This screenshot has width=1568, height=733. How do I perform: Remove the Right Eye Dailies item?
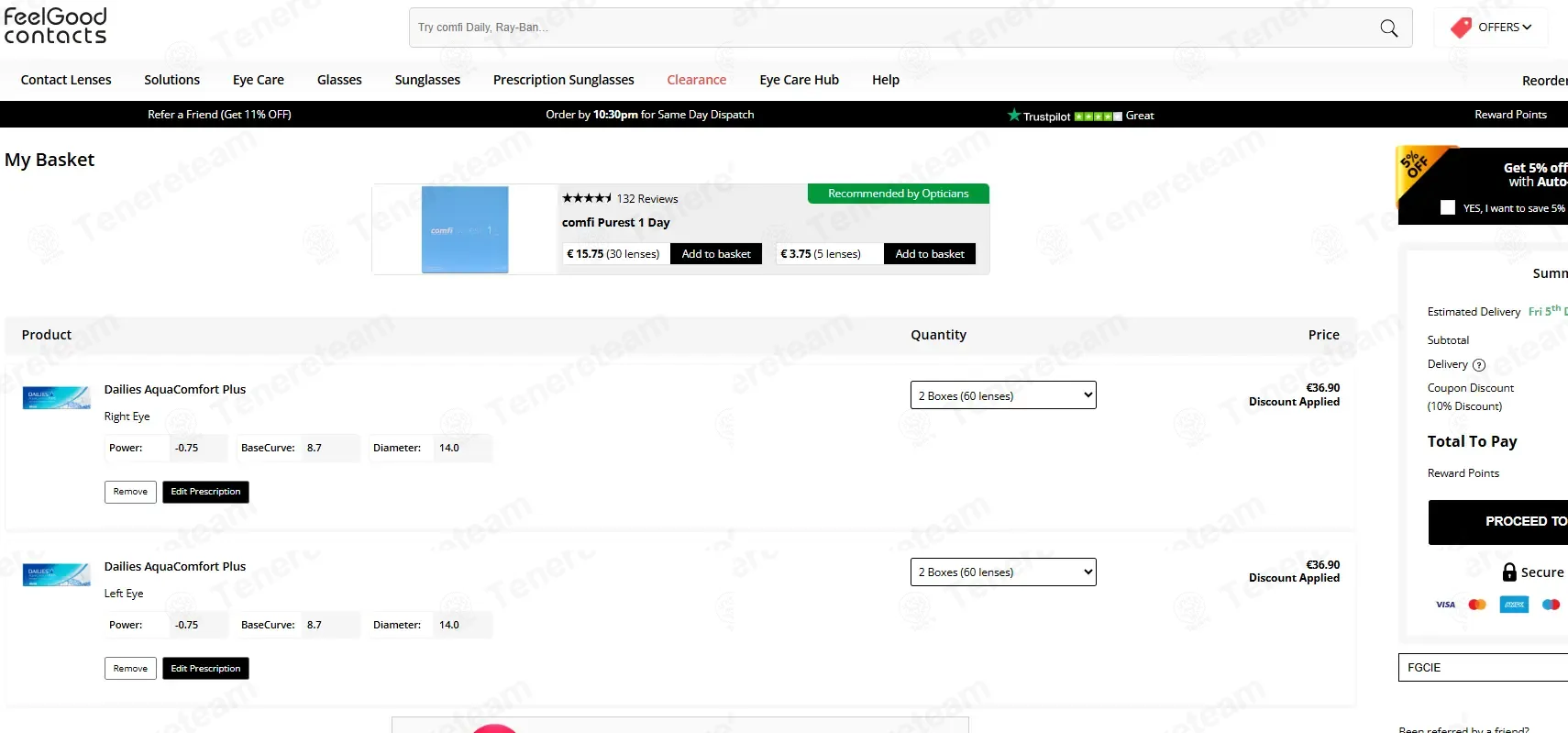130,492
